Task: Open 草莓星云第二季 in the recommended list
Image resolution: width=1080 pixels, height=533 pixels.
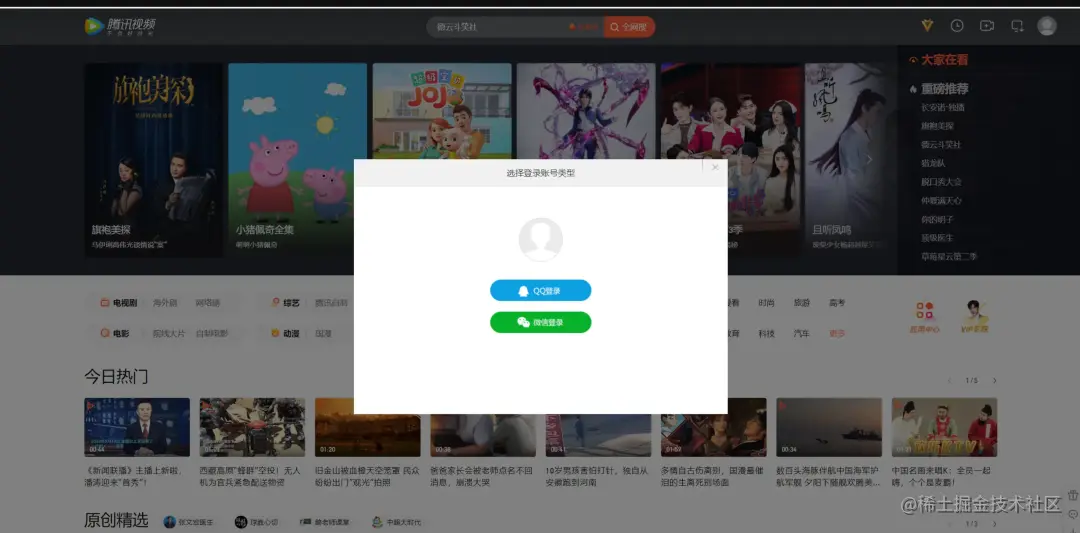Action: [948, 256]
